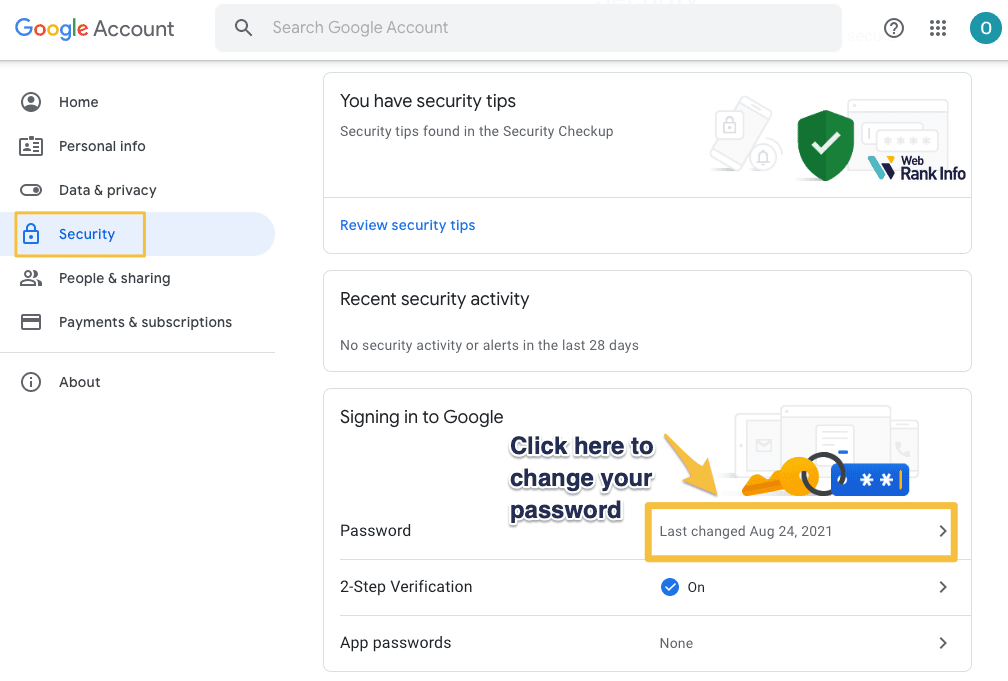Click the green security shield illustration
Viewport: 1008px width, 681px height.
coord(825,146)
